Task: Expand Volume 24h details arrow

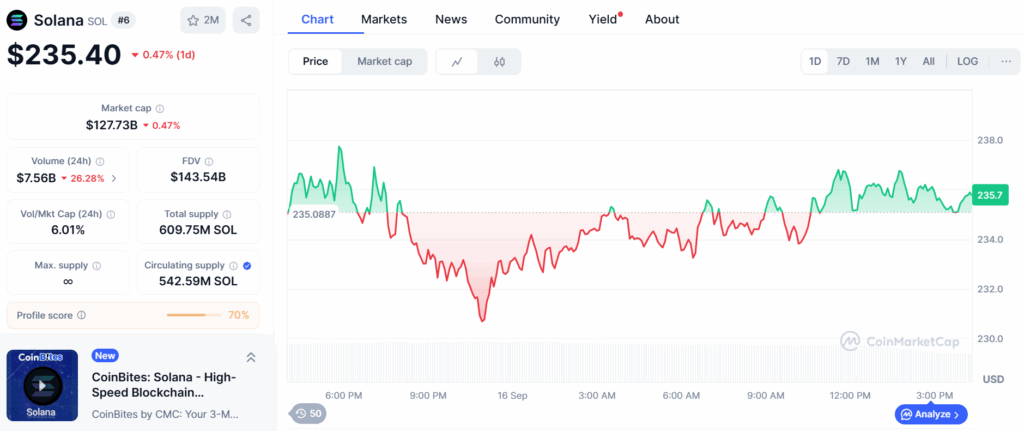Action: point(114,178)
